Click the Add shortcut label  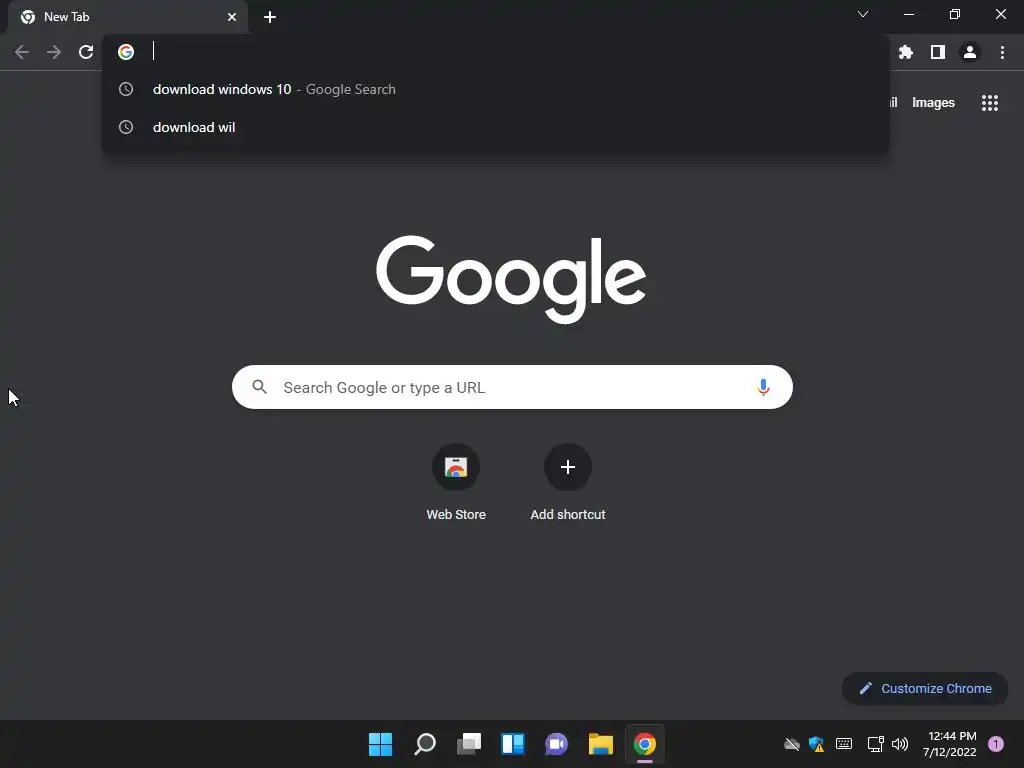pos(568,515)
